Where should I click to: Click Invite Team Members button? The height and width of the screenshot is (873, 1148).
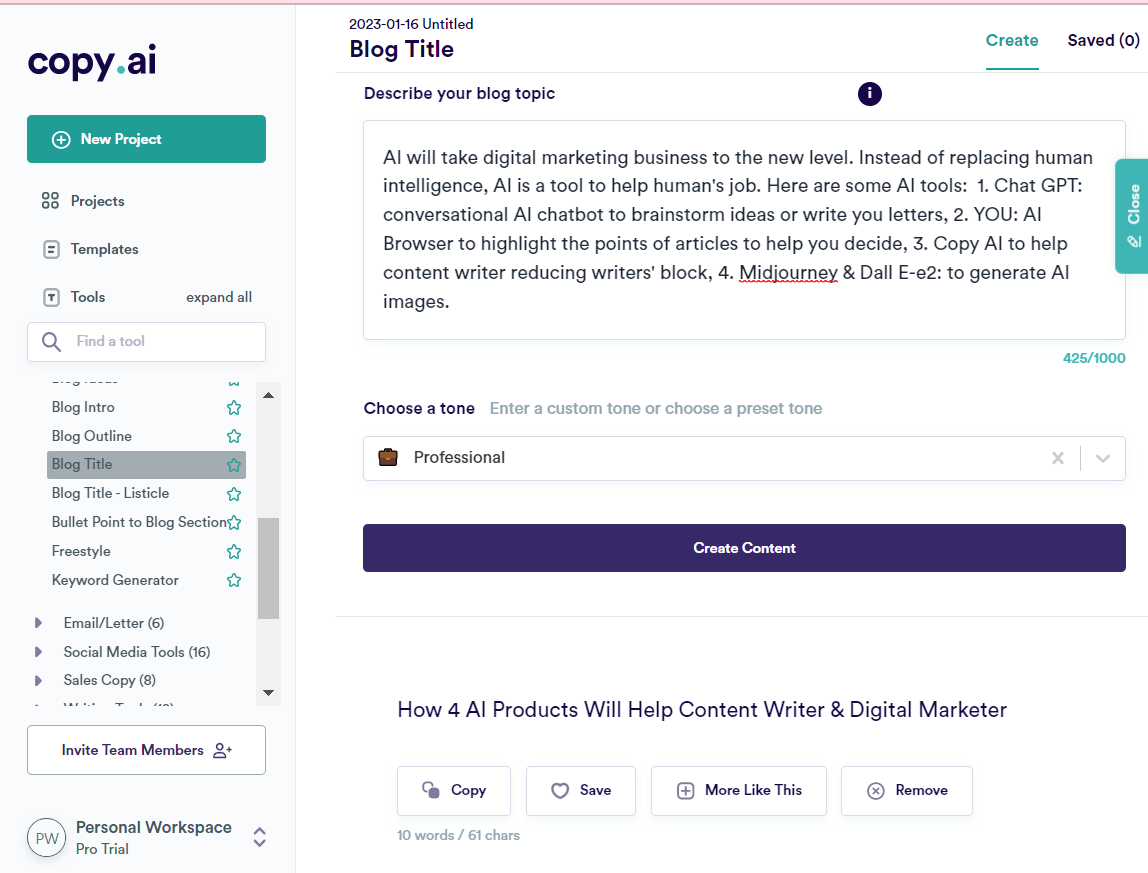[x=146, y=750]
